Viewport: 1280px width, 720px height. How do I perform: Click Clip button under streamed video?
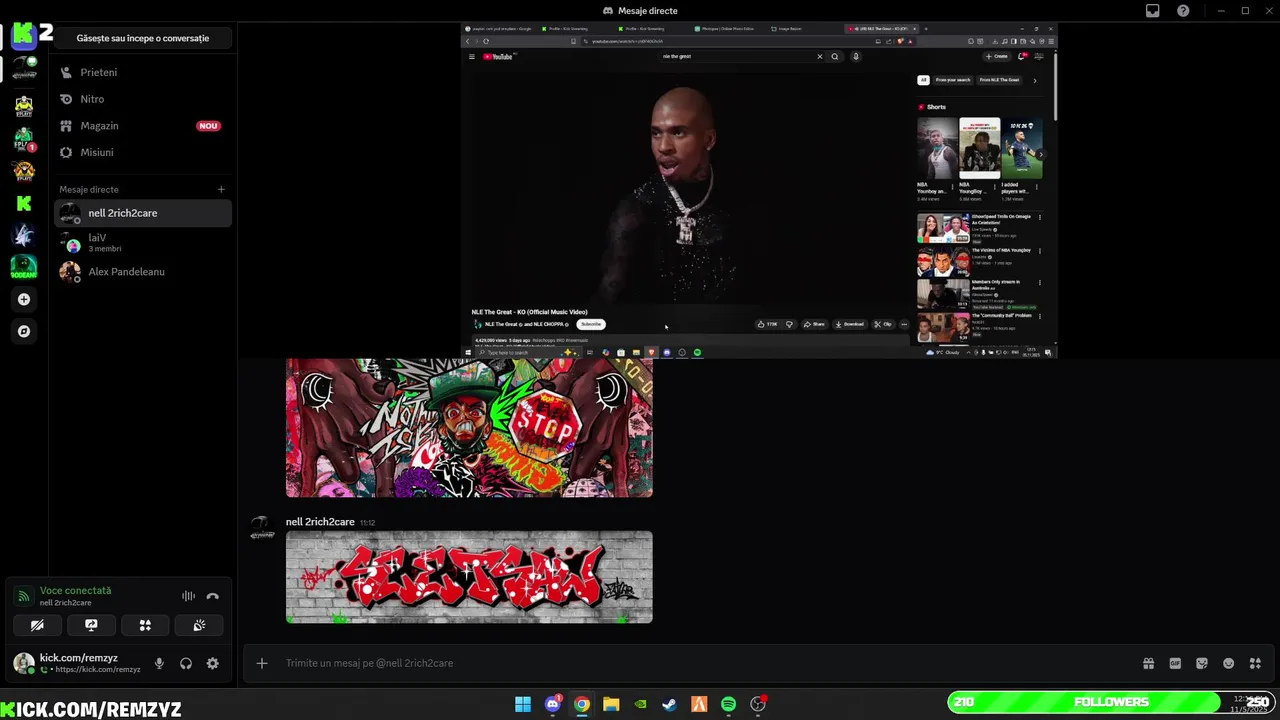(x=883, y=324)
